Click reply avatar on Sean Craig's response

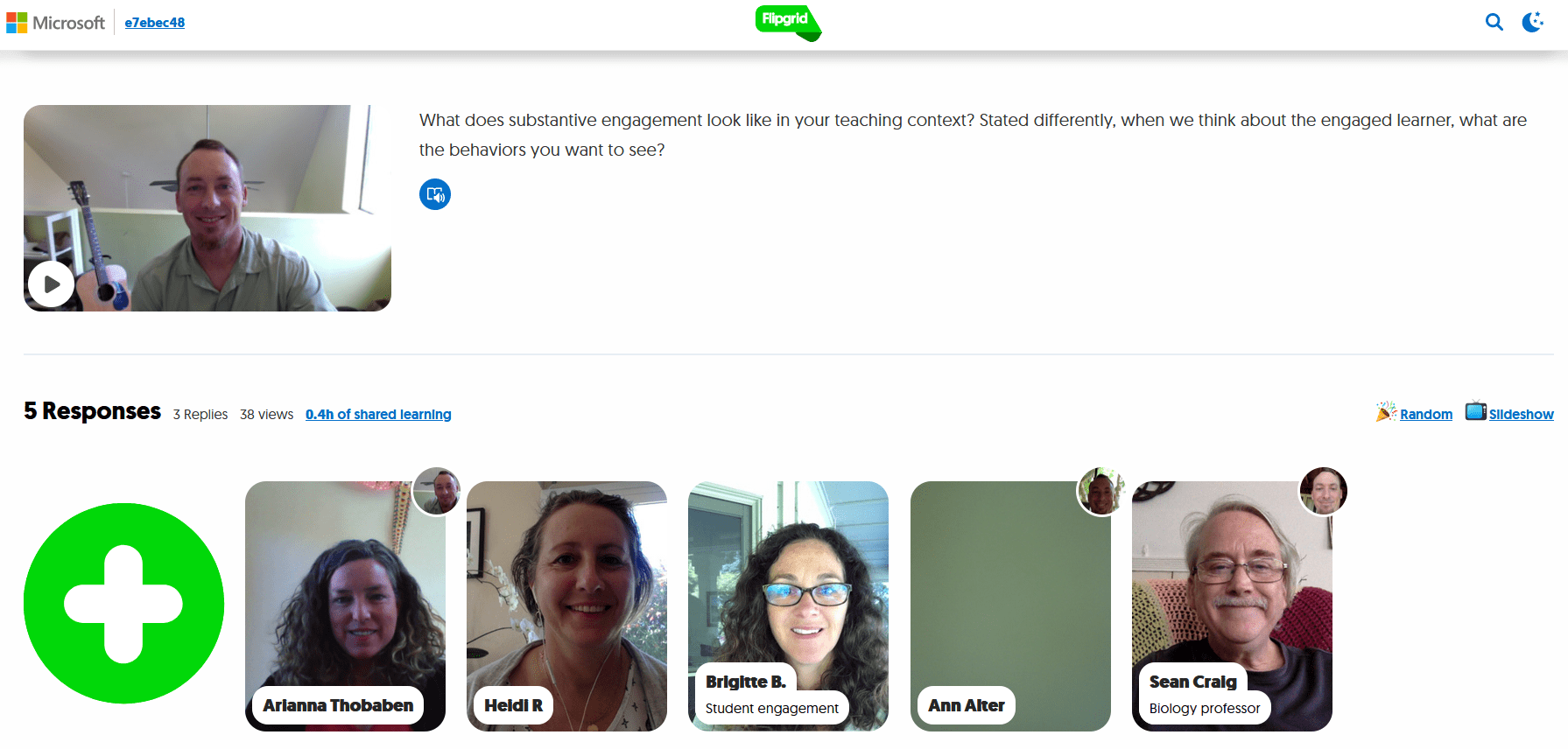(1323, 491)
